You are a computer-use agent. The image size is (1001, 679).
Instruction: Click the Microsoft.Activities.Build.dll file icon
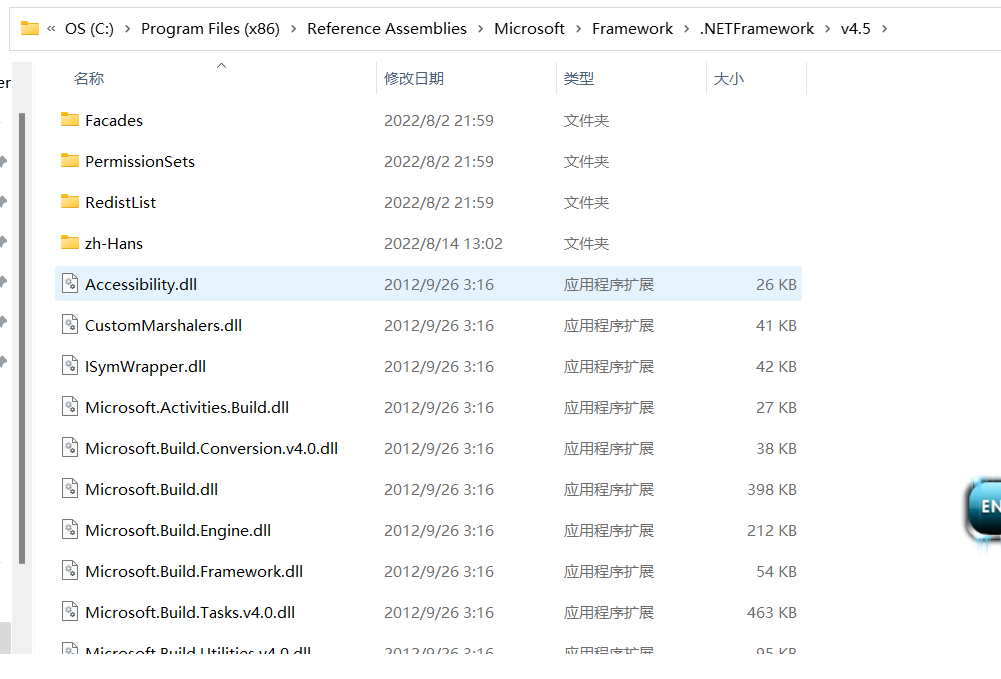70,407
